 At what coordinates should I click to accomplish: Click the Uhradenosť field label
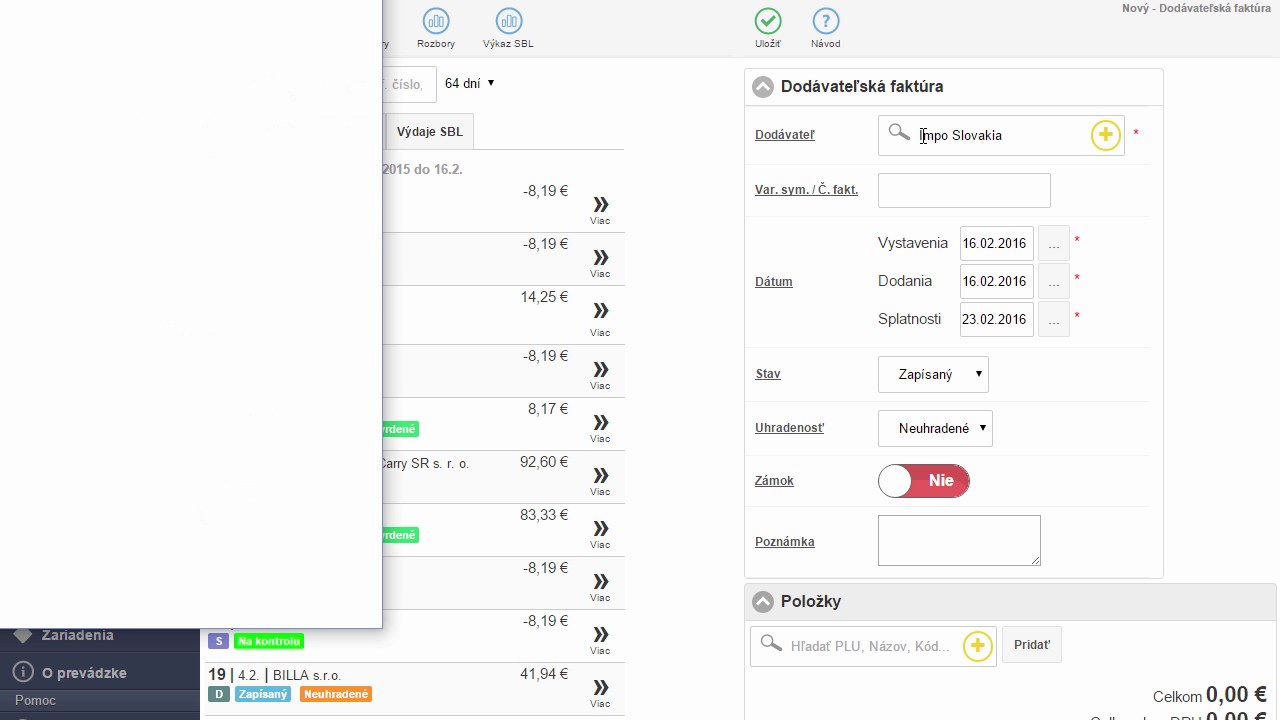point(790,428)
